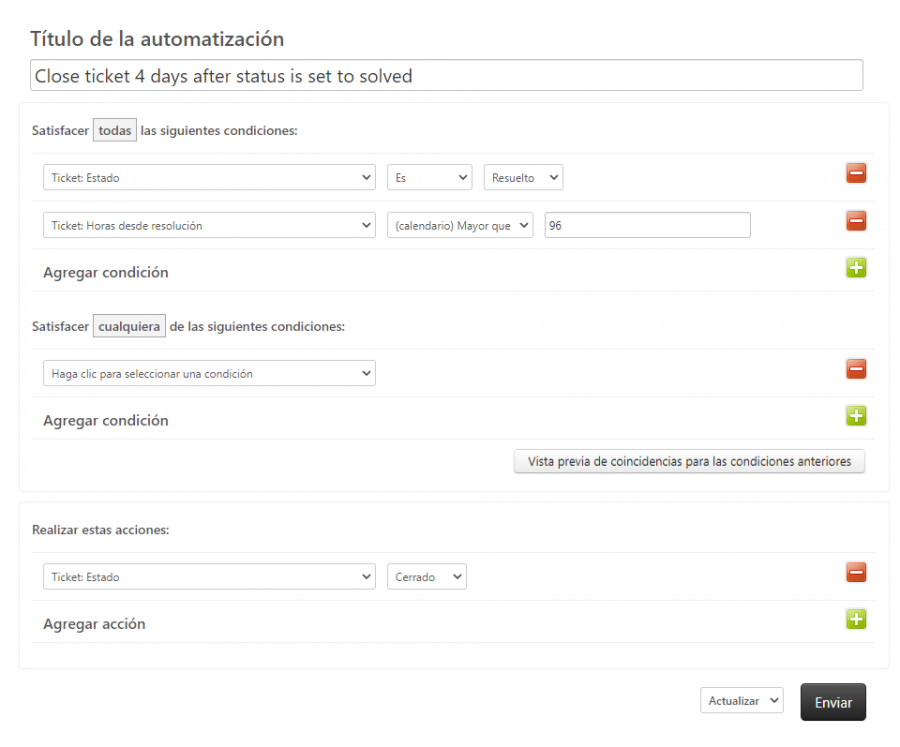Delete the empty 'cualquiera' condition row
The height and width of the screenshot is (747, 900).
(856, 370)
